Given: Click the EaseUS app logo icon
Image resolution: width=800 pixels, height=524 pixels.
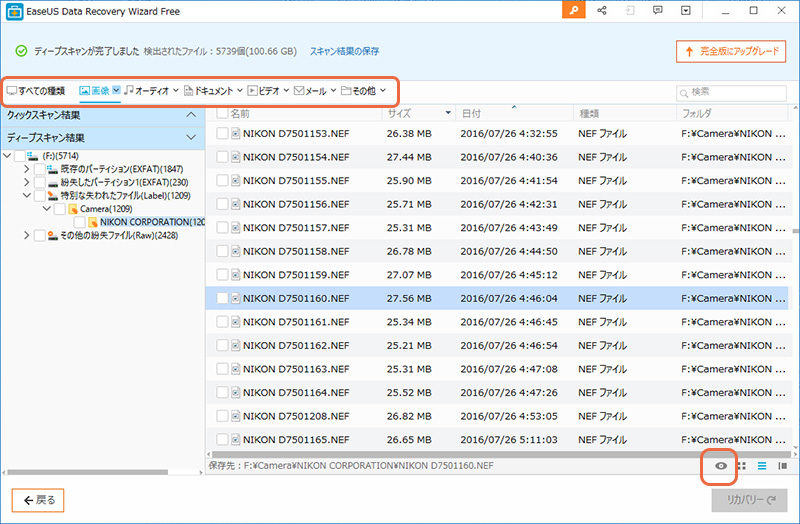Looking at the screenshot, I should 14,12.
